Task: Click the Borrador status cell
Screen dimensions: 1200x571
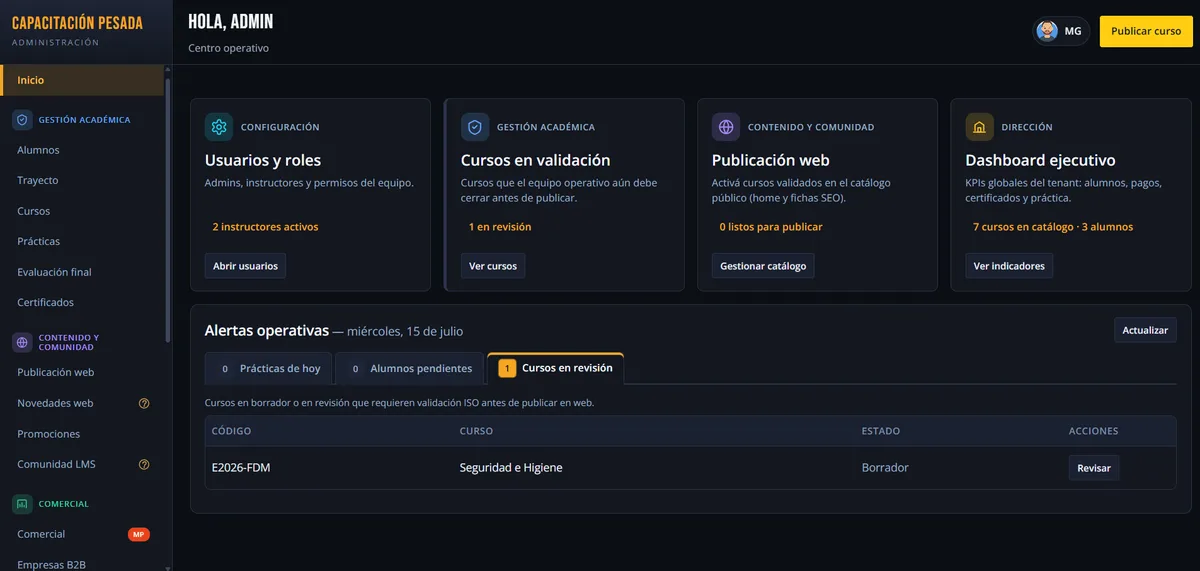Action: [x=885, y=468]
